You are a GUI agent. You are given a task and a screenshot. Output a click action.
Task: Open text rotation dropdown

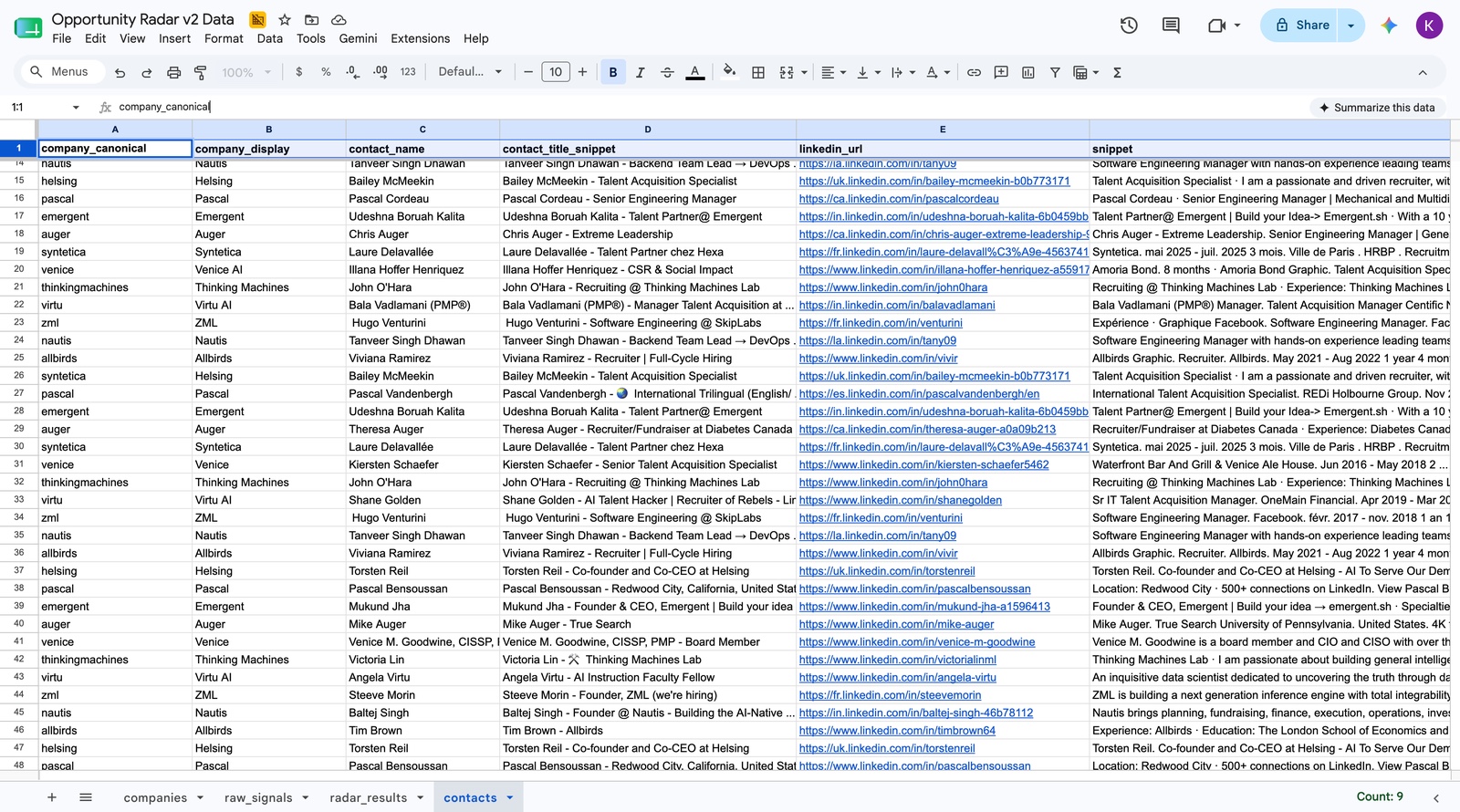tap(938, 72)
